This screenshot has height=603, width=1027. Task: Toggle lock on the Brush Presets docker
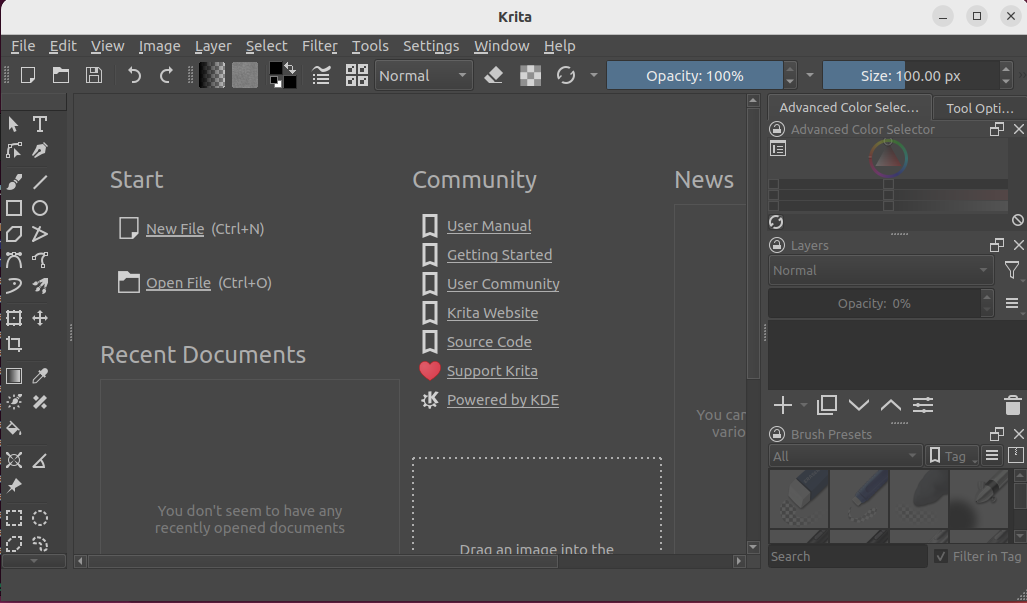click(777, 435)
